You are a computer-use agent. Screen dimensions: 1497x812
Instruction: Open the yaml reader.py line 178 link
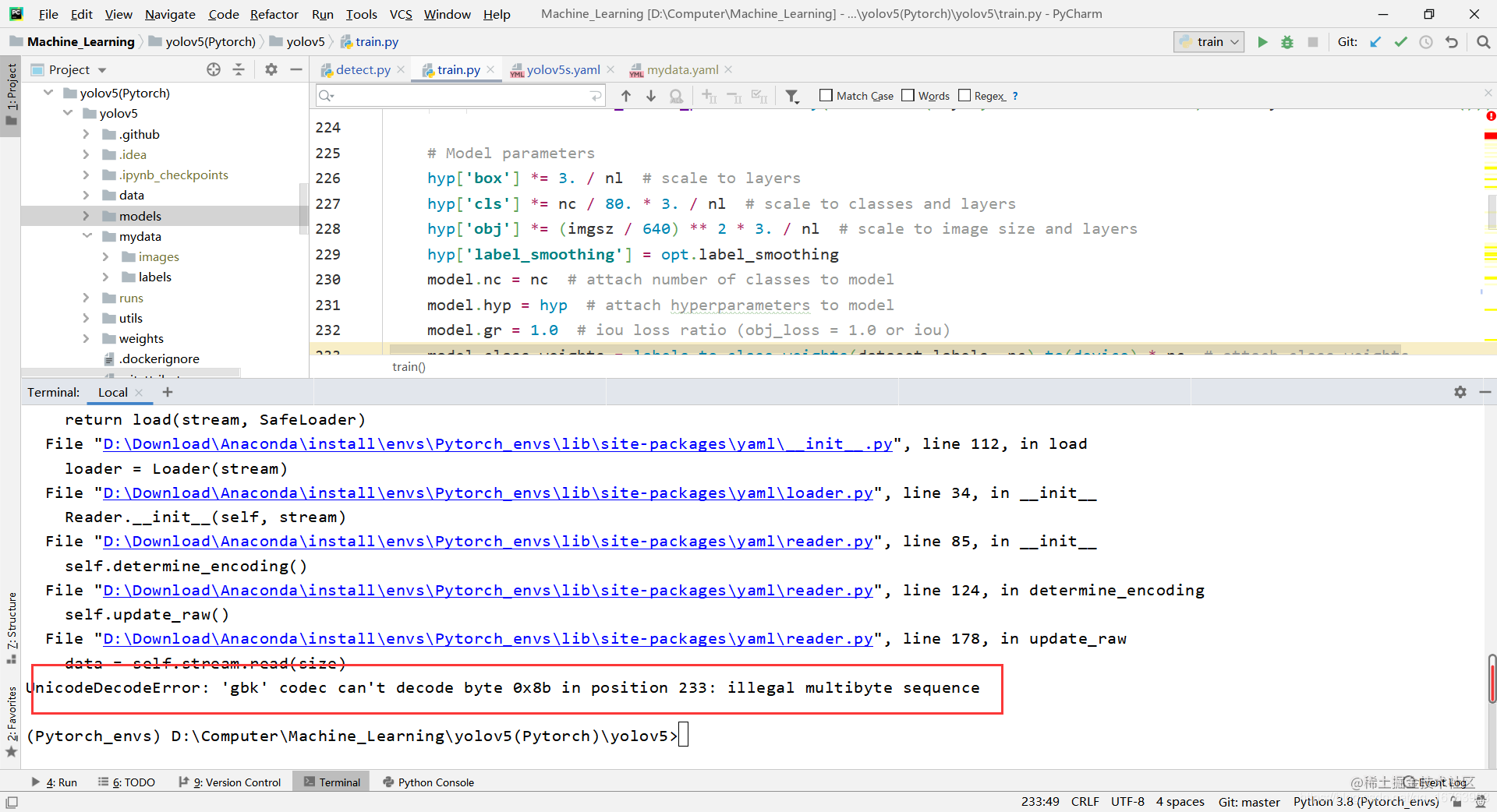pos(488,639)
